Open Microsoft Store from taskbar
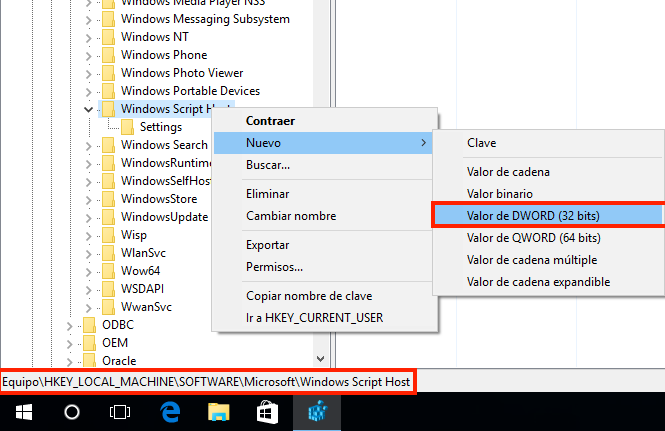The width and height of the screenshot is (665, 431). pyautogui.click(x=267, y=411)
